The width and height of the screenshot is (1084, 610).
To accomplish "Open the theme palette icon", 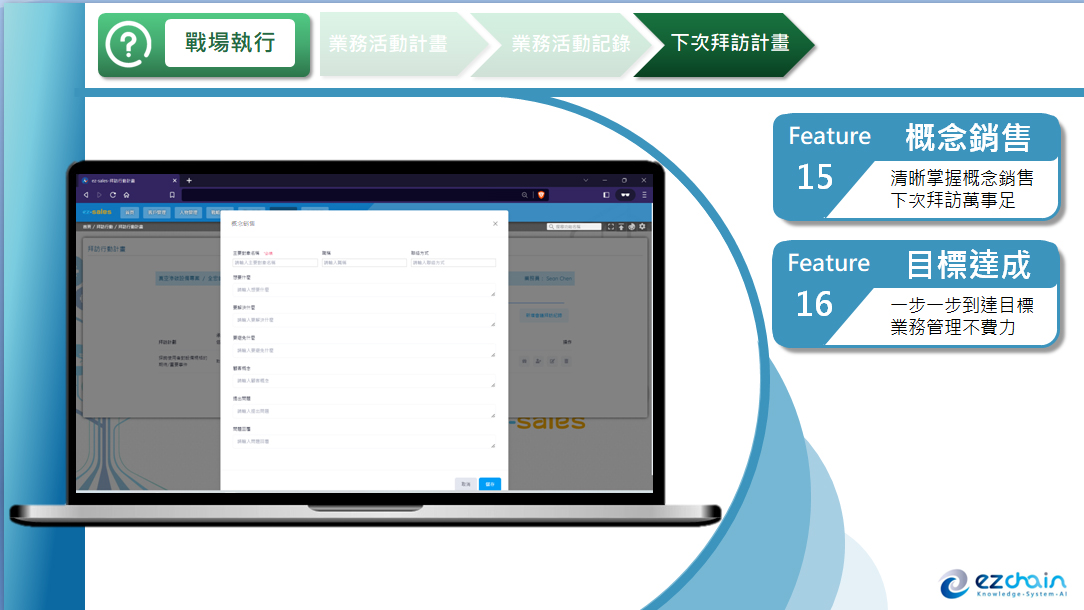I will pyautogui.click(x=632, y=227).
